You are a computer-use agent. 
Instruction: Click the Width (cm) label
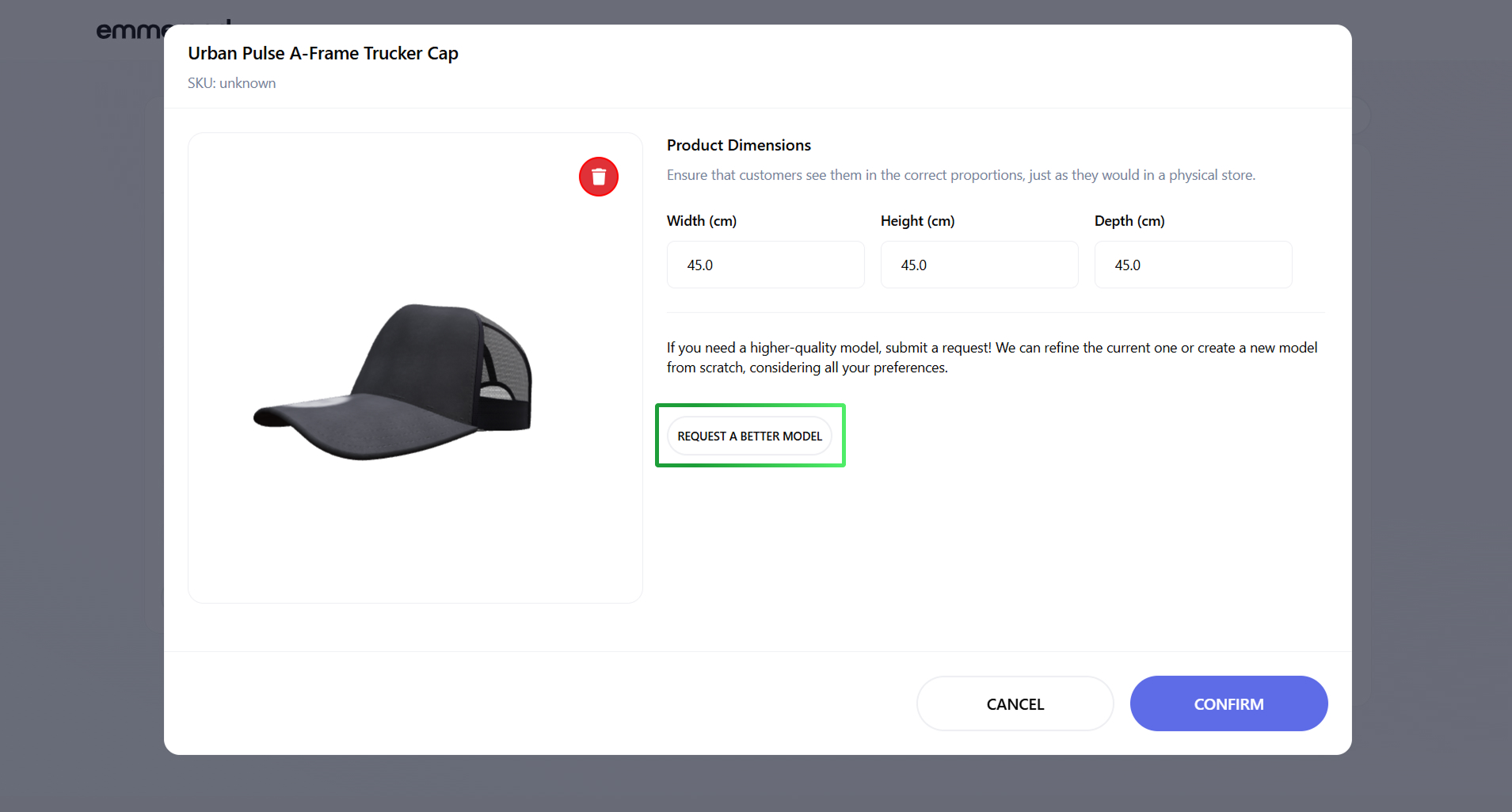click(x=702, y=221)
